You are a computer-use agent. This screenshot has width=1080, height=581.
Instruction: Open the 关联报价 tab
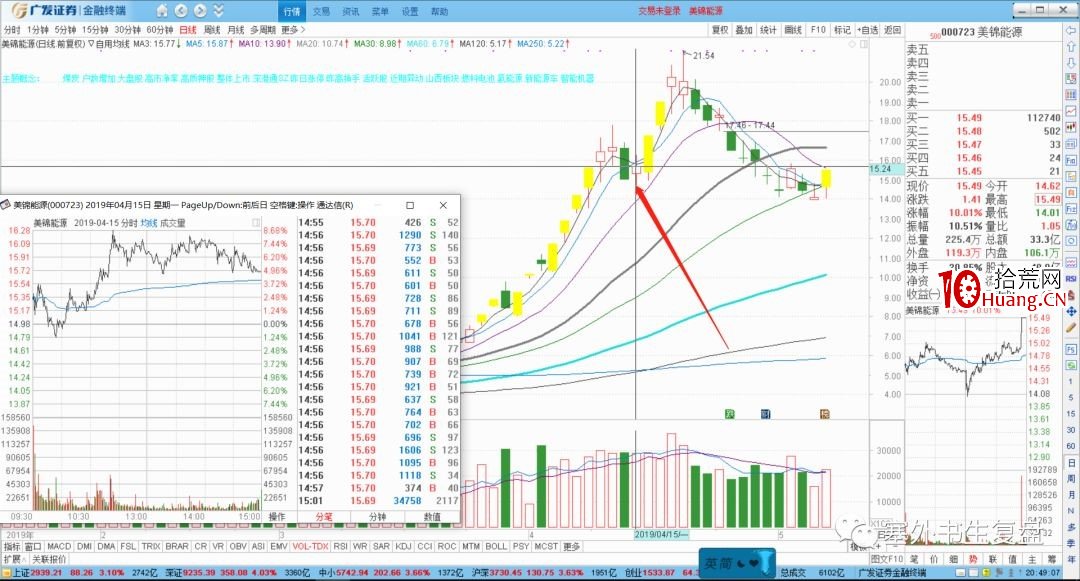[50, 559]
